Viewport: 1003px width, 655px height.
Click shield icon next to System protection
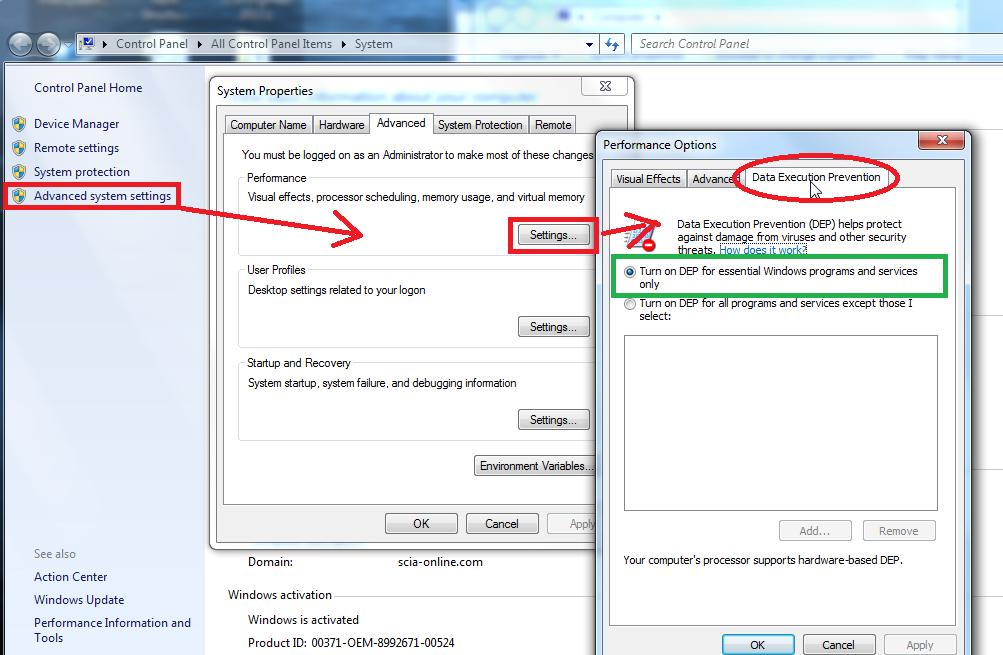point(19,171)
